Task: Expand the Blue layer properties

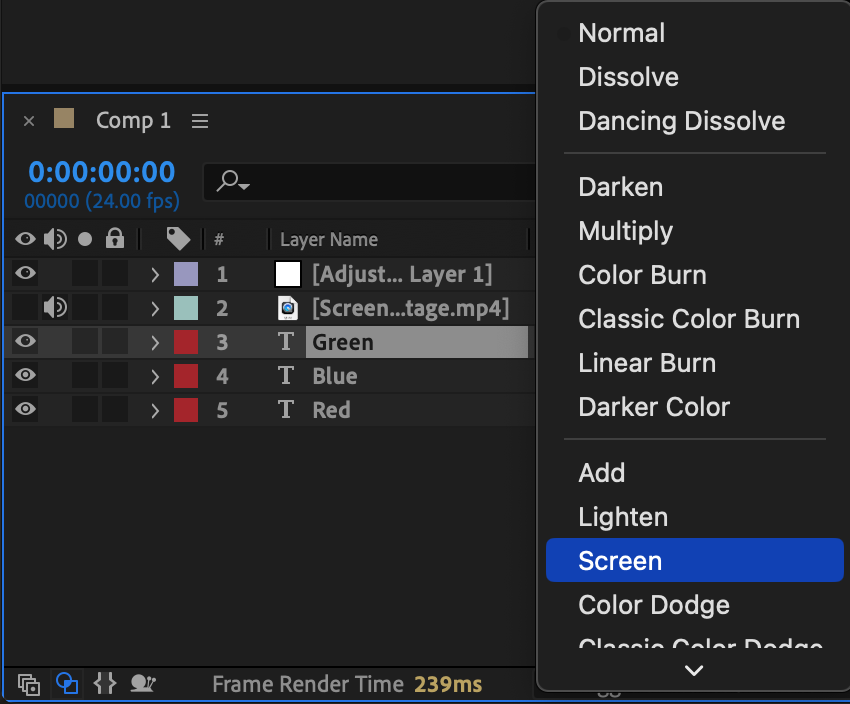Action: (x=155, y=376)
